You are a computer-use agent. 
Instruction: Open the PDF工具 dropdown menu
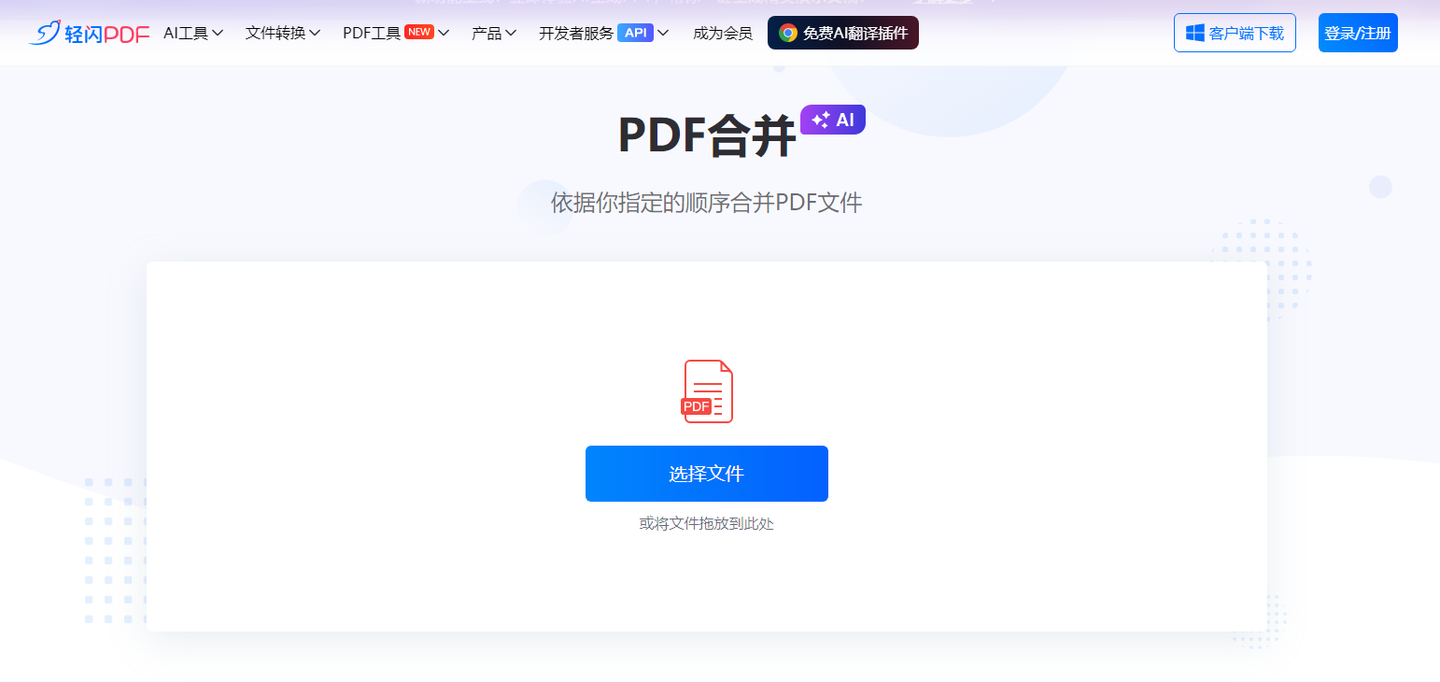pos(396,33)
